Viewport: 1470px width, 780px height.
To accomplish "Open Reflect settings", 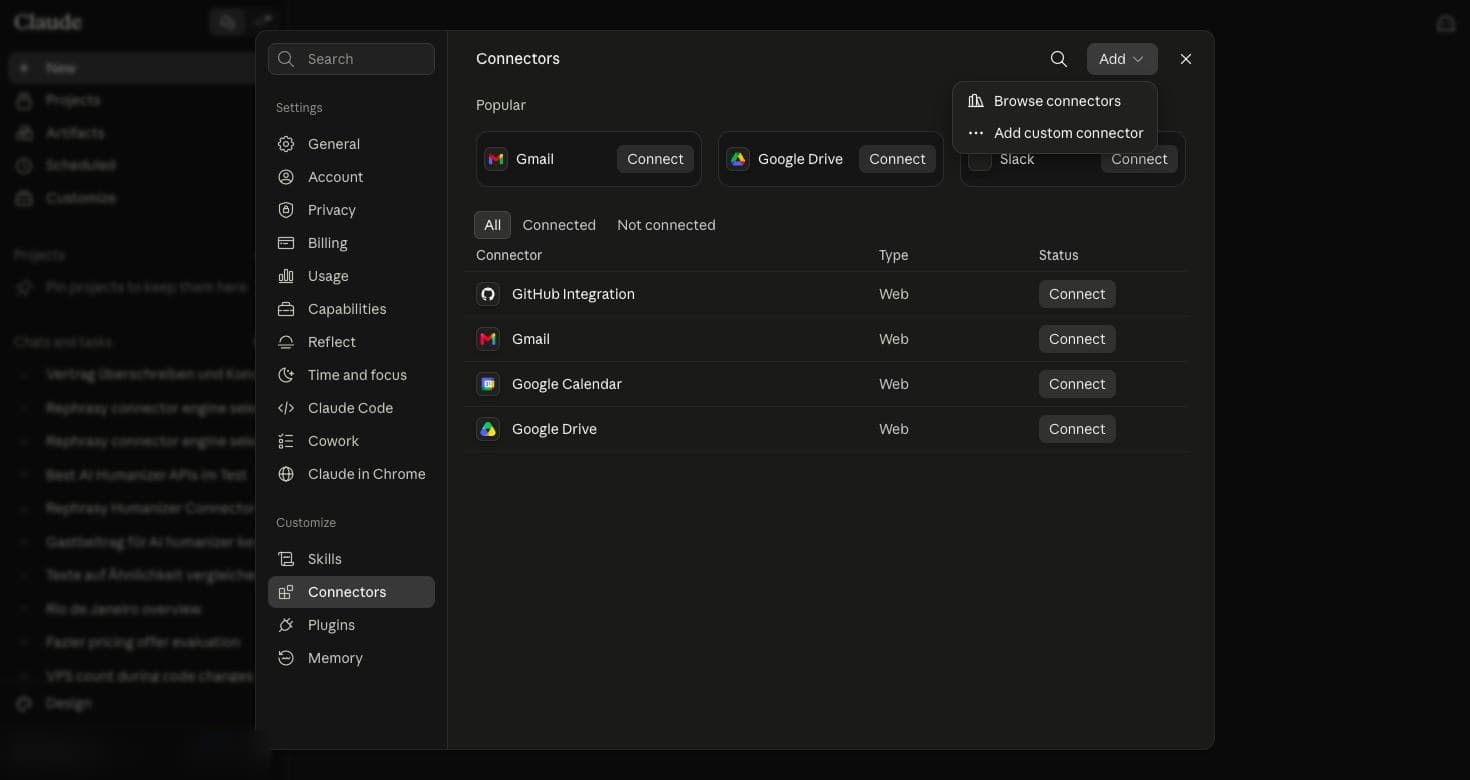I will pyautogui.click(x=351, y=342).
